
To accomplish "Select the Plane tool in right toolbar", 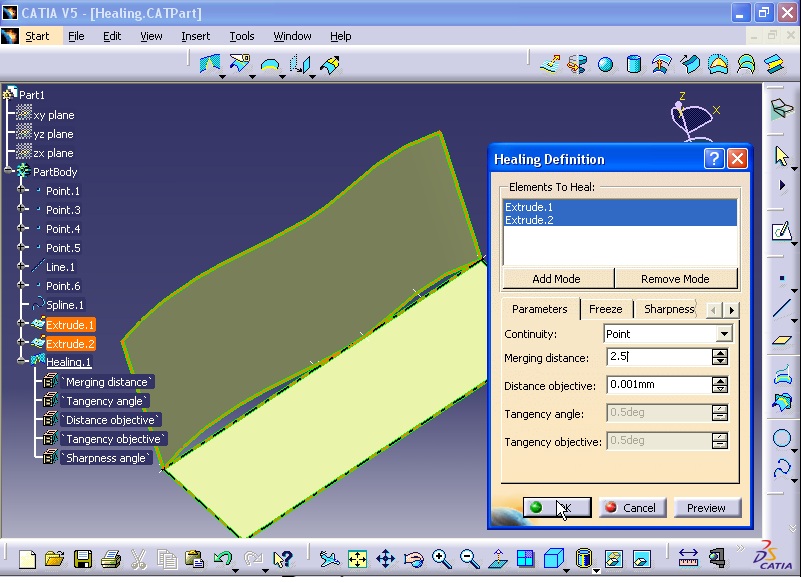I will [782, 340].
